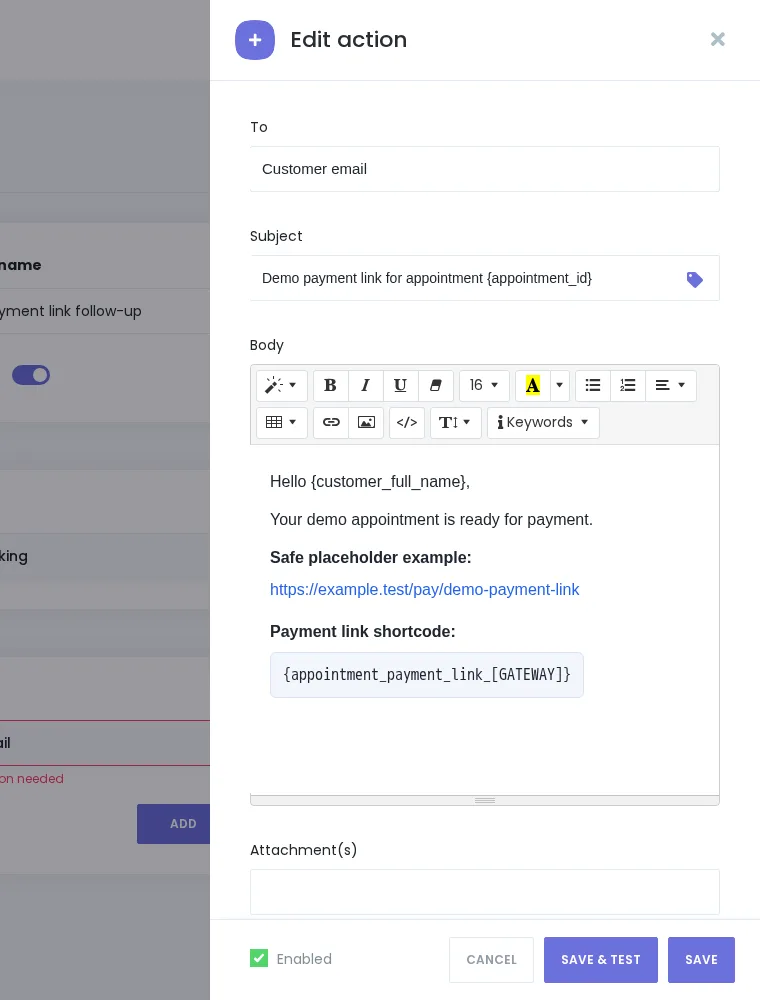The height and width of the screenshot is (1000, 760).
Task: Toggle the switch in the background page
Action: pyautogui.click(x=31, y=375)
